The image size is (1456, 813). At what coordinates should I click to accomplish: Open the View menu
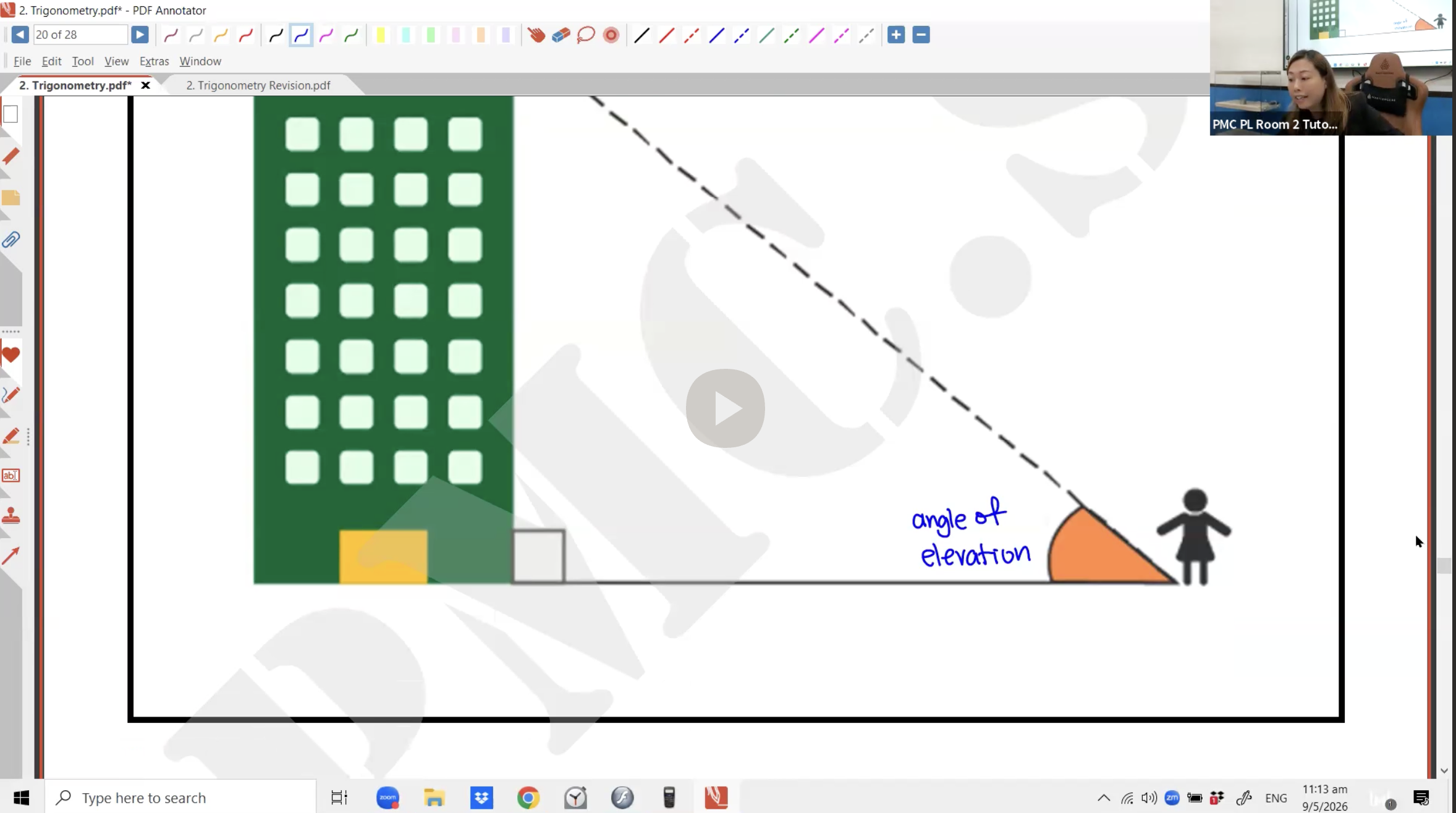116,61
